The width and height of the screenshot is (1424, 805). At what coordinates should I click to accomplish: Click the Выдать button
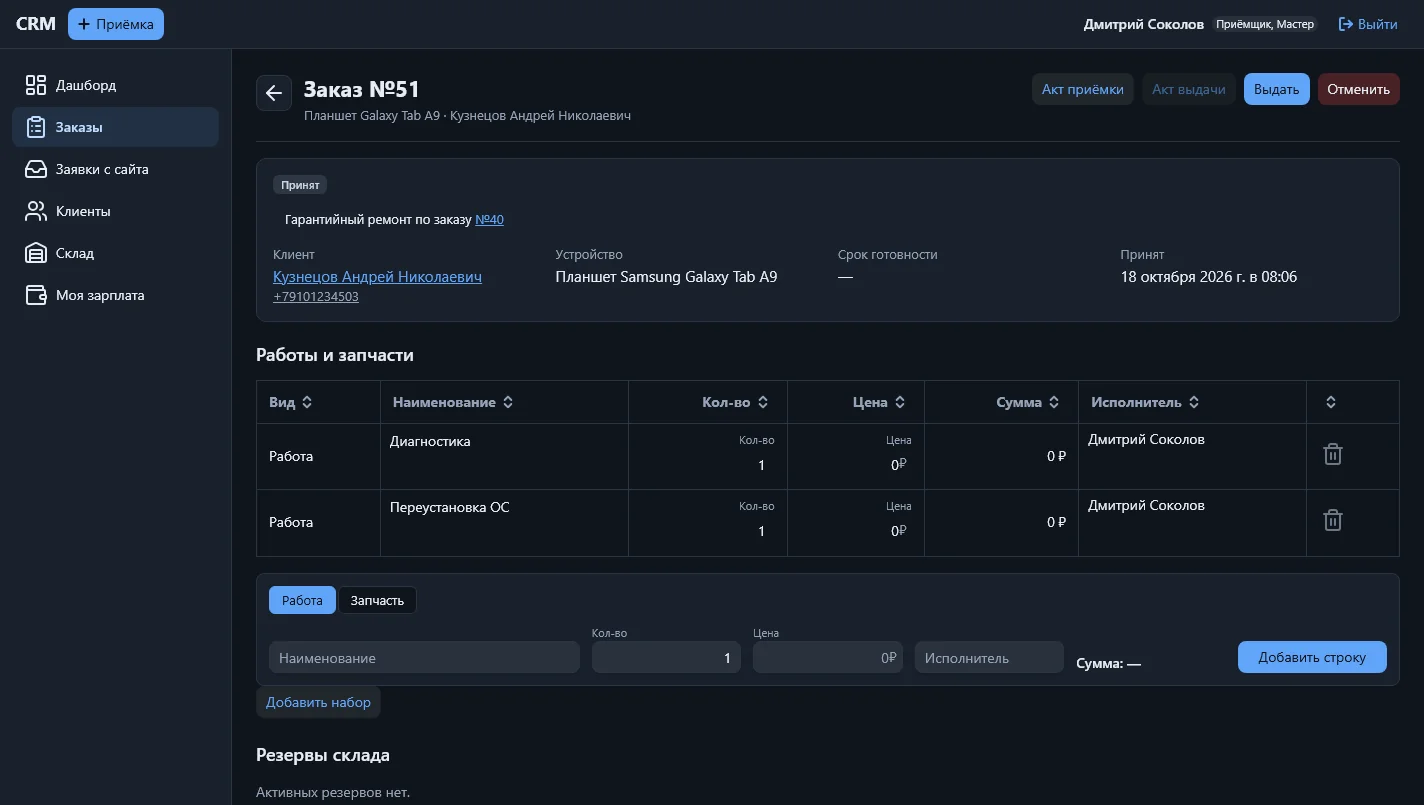[1276, 89]
